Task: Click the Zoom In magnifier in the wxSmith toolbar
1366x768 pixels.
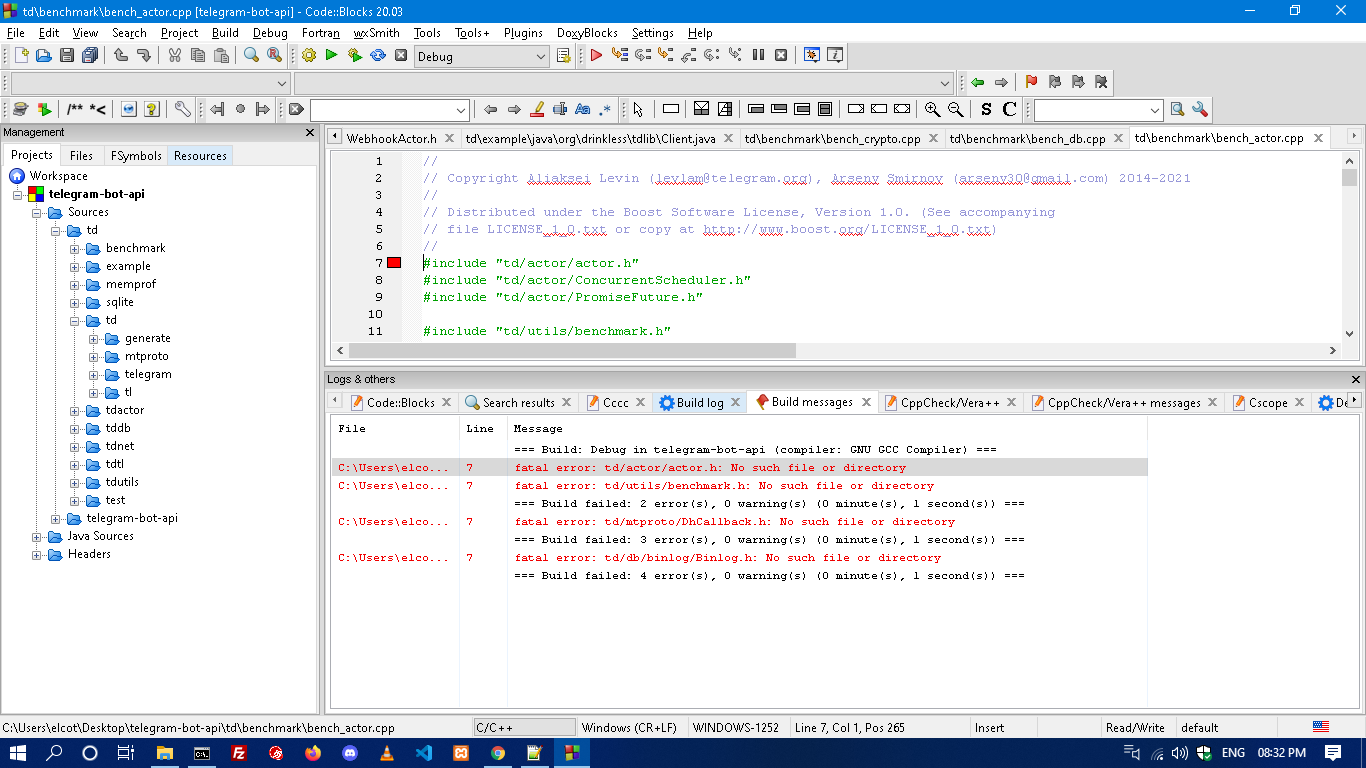Action: click(x=933, y=108)
